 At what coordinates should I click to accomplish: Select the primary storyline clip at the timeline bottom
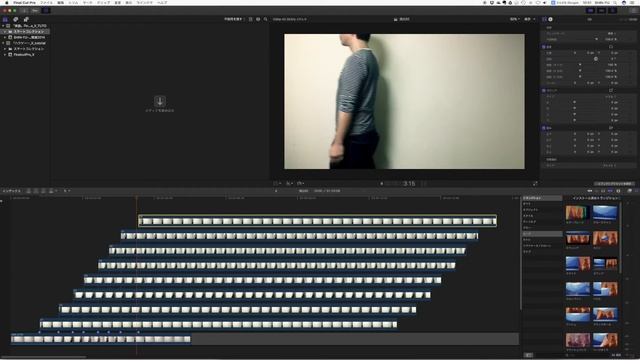[101, 339]
